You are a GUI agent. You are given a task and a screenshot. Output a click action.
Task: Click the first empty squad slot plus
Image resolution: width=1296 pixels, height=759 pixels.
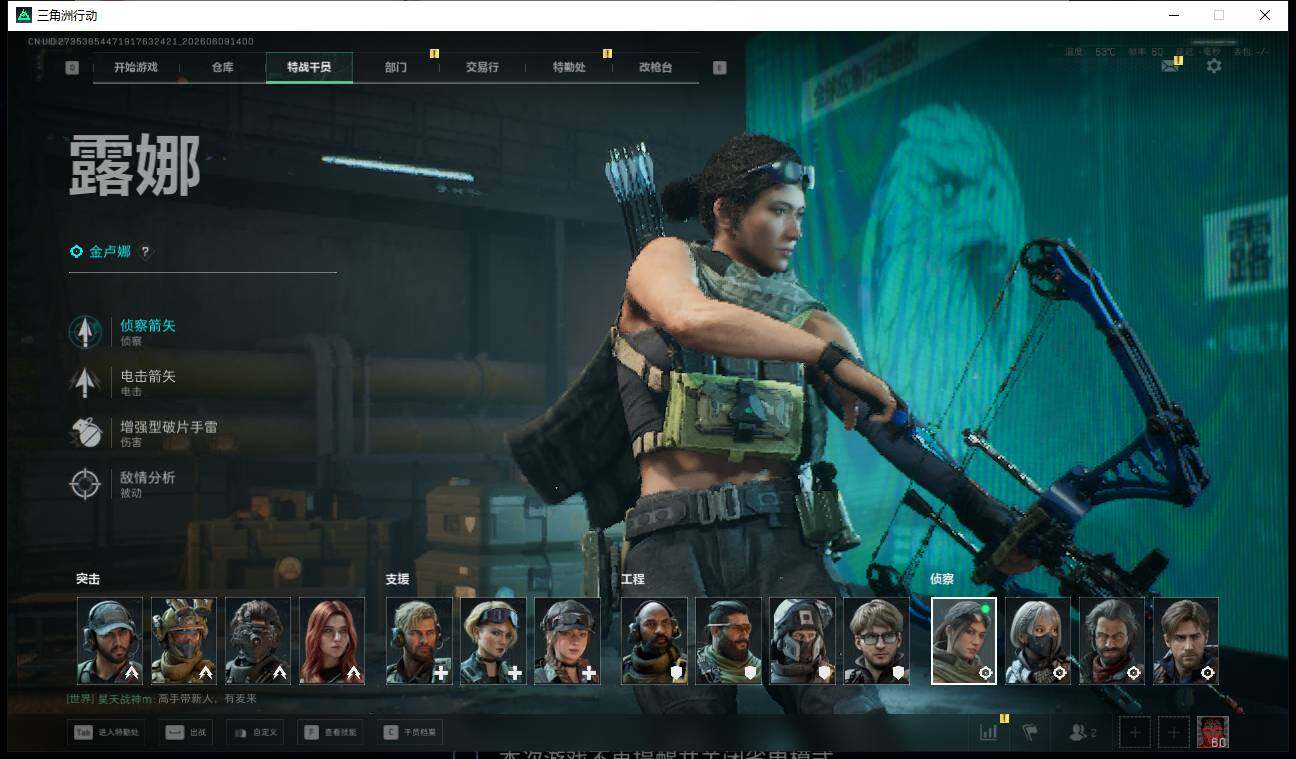tap(1135, 733)
